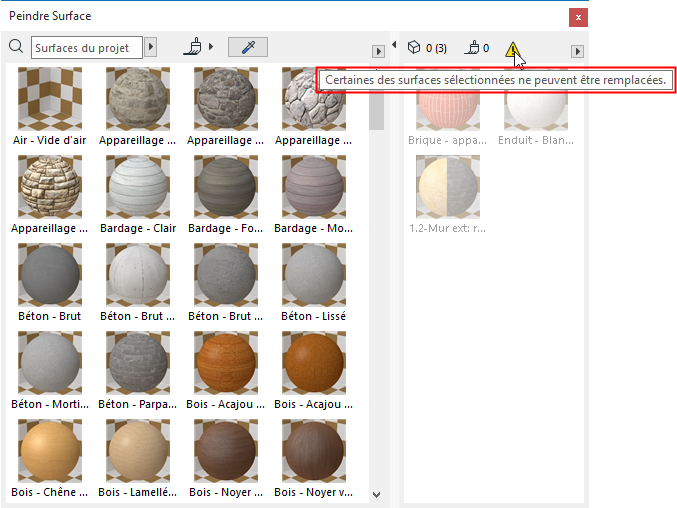Close the Peindre Surface window
The image size is (677, 508).
[x=577, y=17]
